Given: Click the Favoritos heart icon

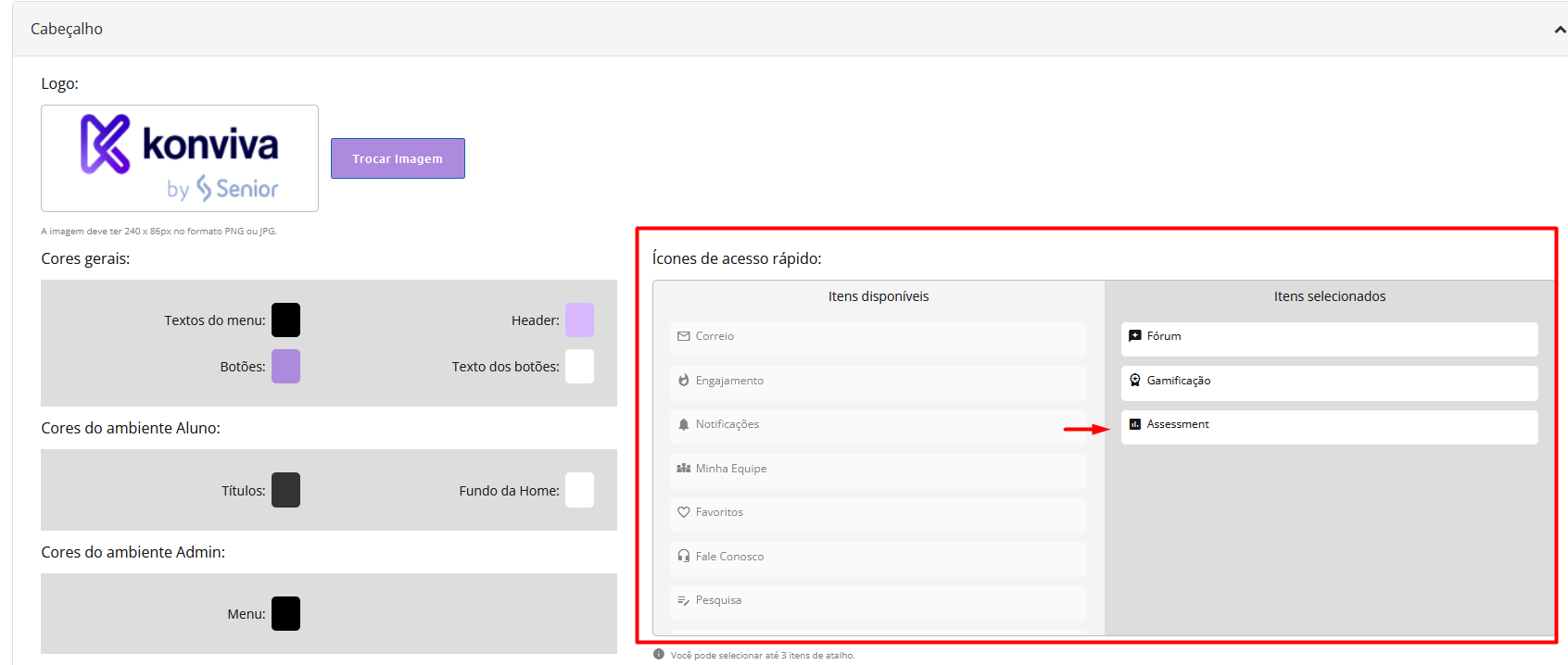Looking at the screenshot, I should [683, 512].
